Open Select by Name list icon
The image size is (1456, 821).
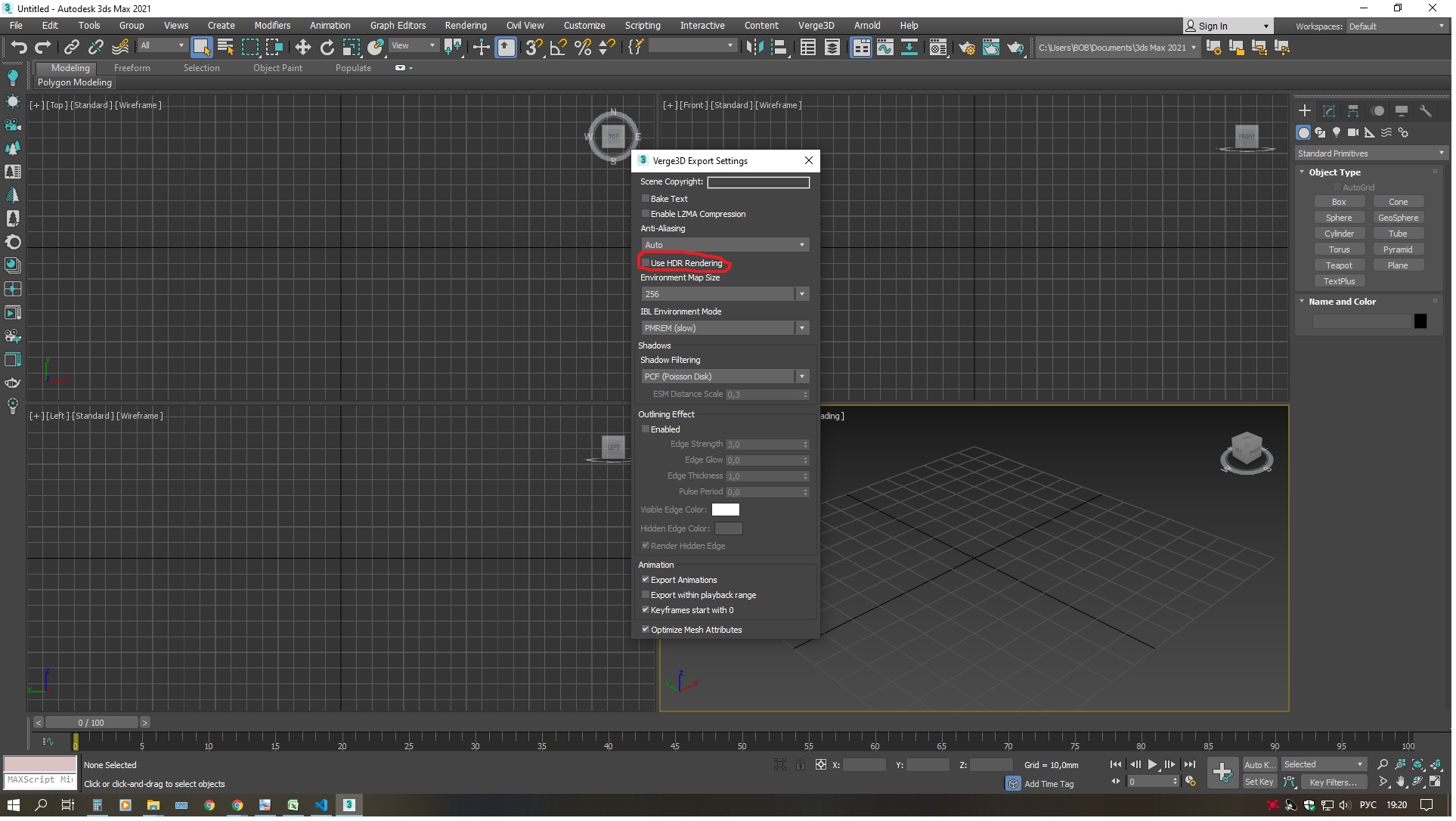[225, 48]
